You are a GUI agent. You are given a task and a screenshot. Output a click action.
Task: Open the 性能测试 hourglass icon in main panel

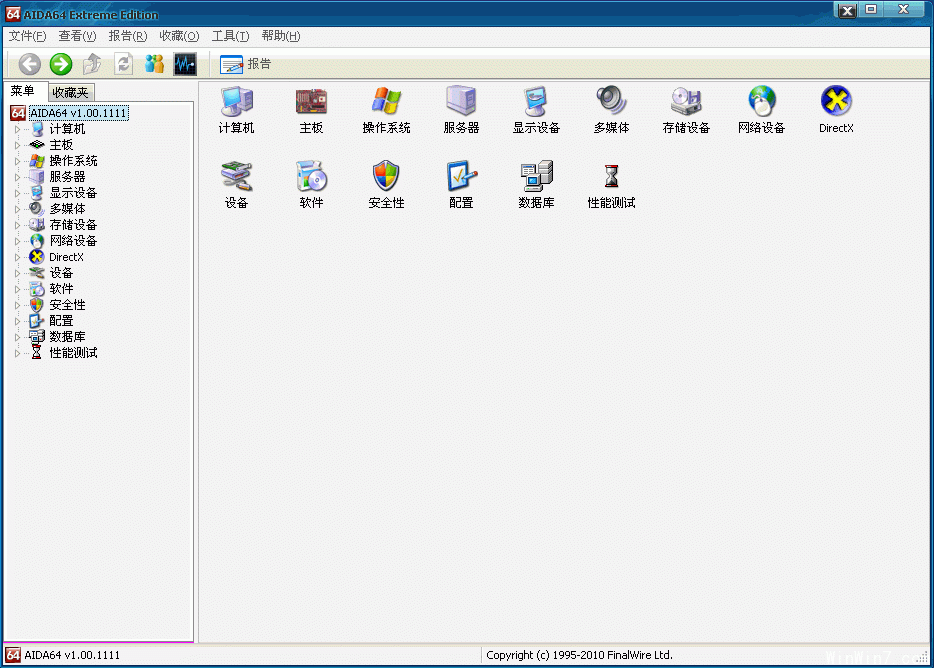coord(611,177)
